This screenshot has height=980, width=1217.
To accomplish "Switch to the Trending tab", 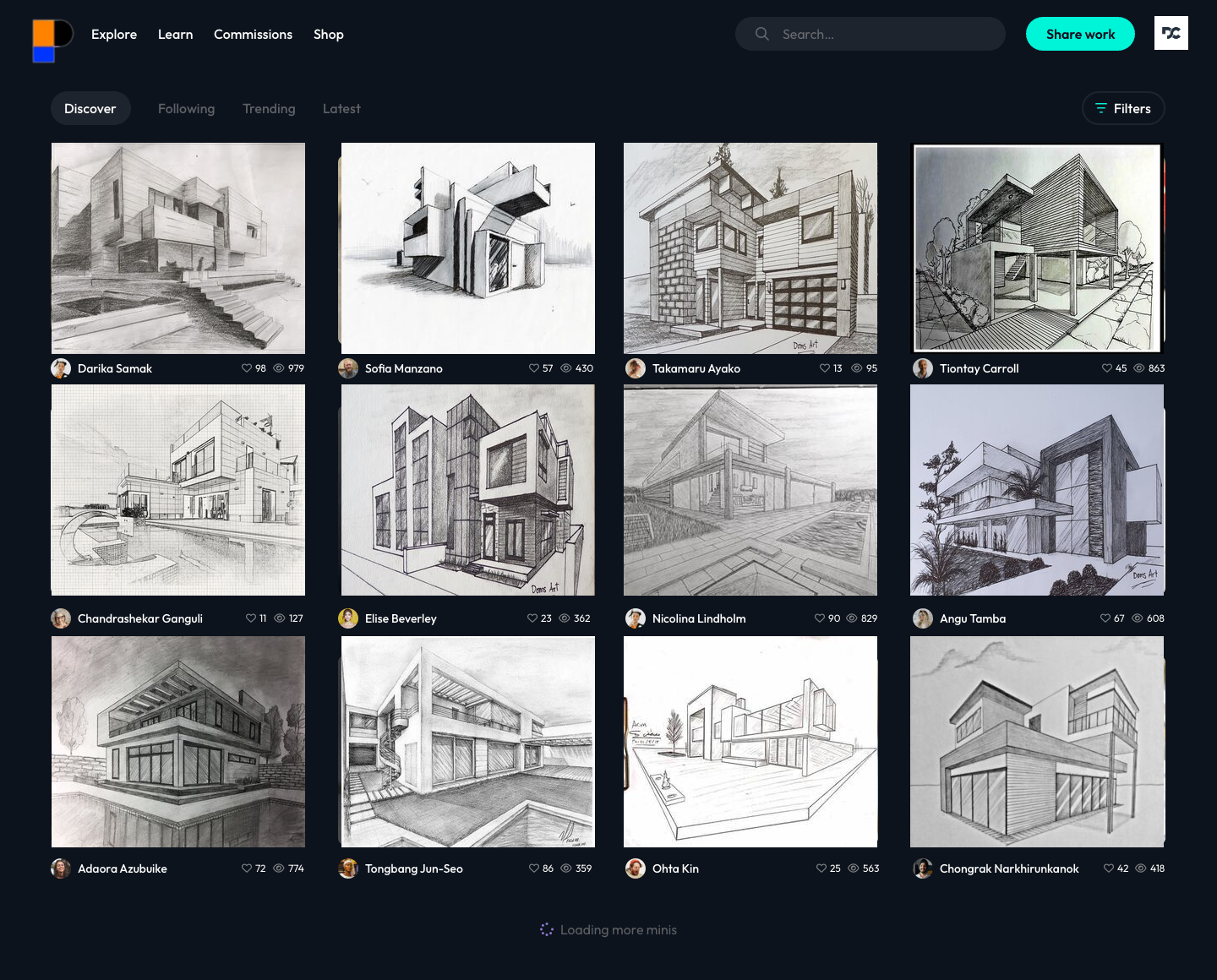I will (x=269, y=109).
